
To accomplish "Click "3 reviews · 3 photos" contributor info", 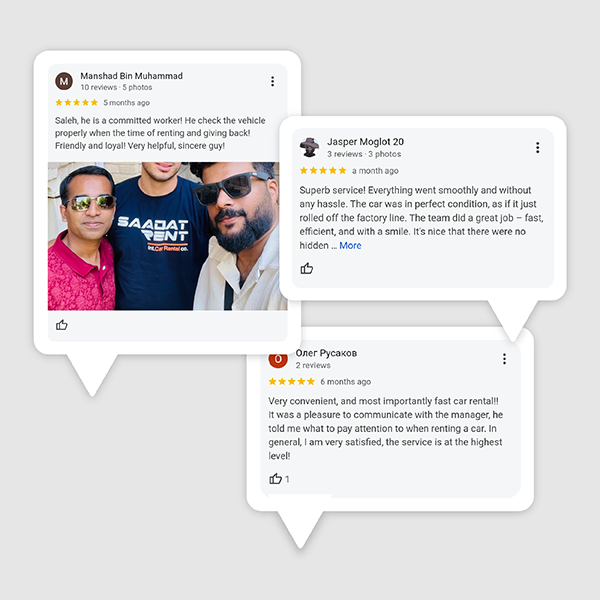I will click(x=364, y=154).
